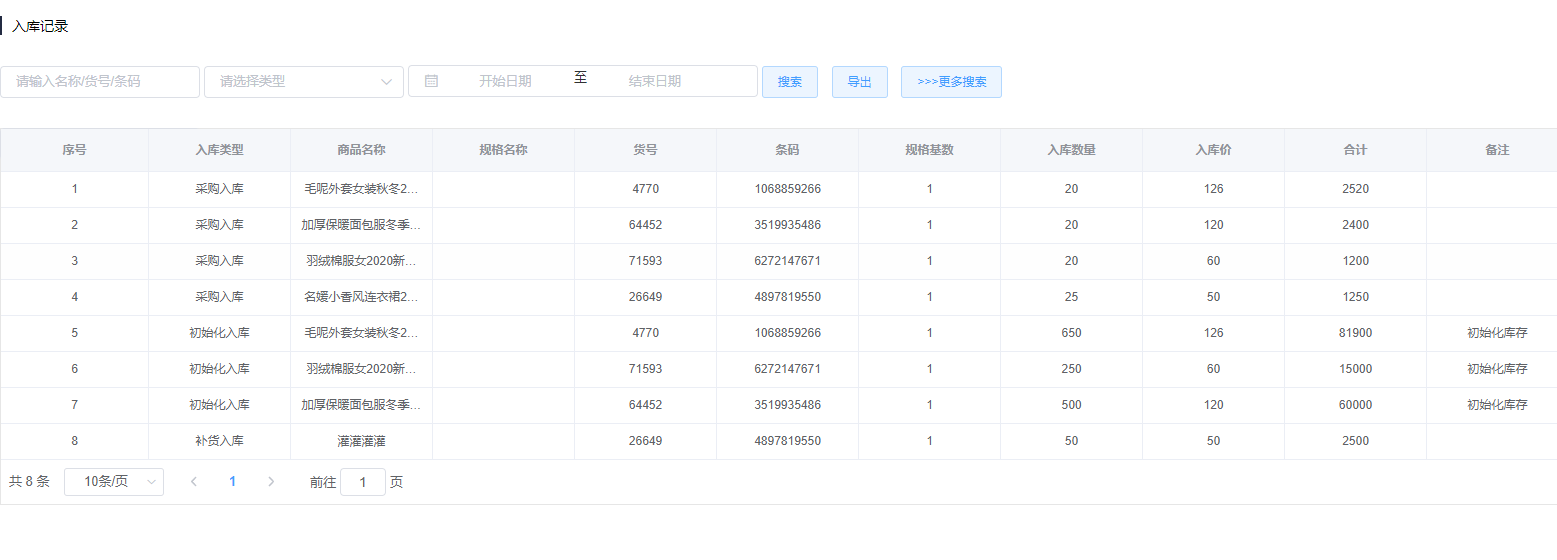Click the 开始日期 start date field
This screenshot has width=1557, height=560.
tap(505, 81)
